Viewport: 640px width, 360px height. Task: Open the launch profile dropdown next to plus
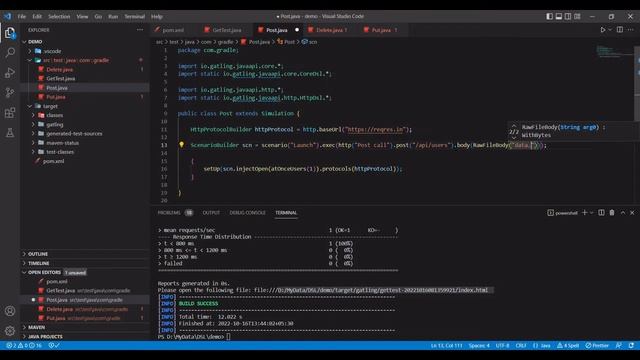591,213
